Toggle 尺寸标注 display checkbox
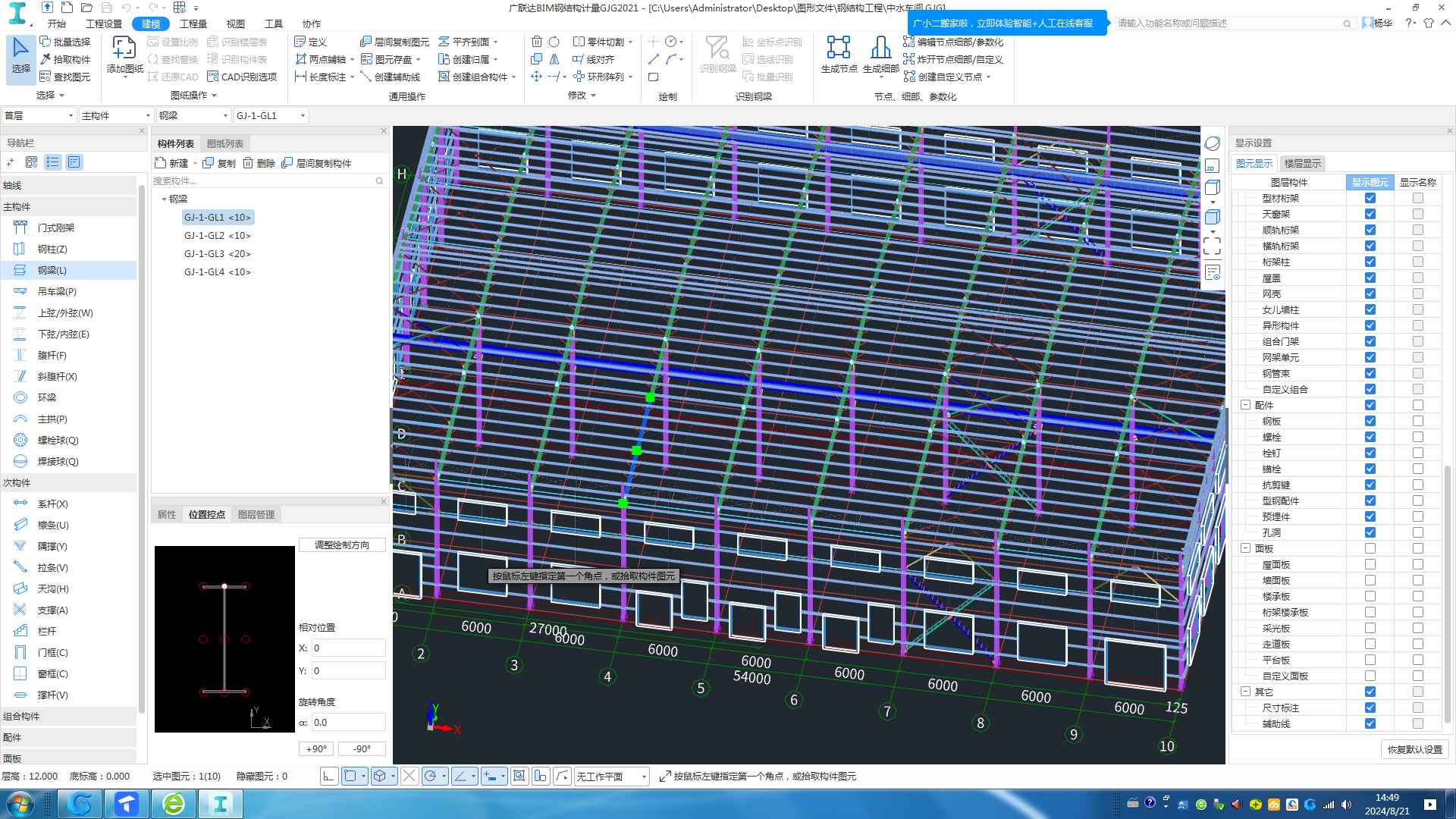The image size is (1456, 819). pos(1370,708)
